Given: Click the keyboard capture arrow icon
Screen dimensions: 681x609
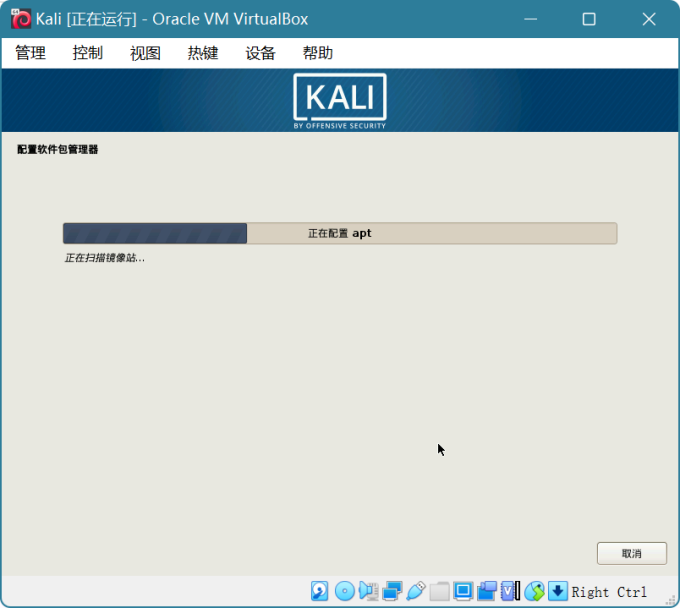Looking at the screenshot, I should [x=558, y=591].
